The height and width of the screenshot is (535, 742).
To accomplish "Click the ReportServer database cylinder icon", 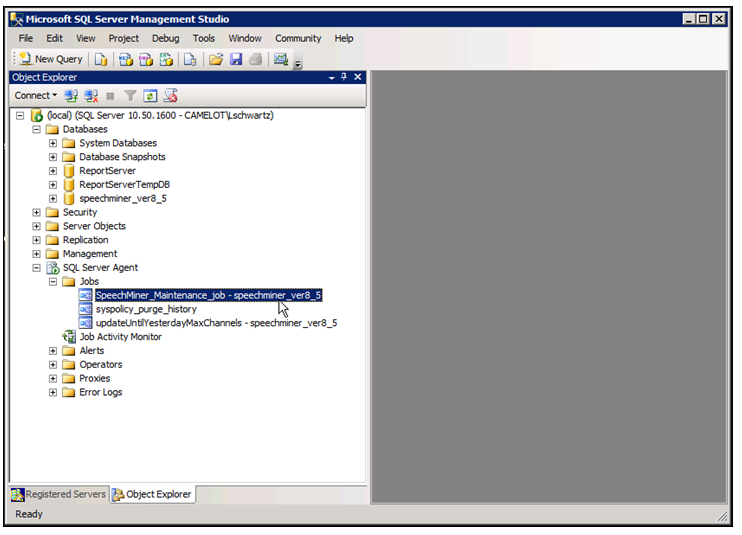I will coord(69,171).
